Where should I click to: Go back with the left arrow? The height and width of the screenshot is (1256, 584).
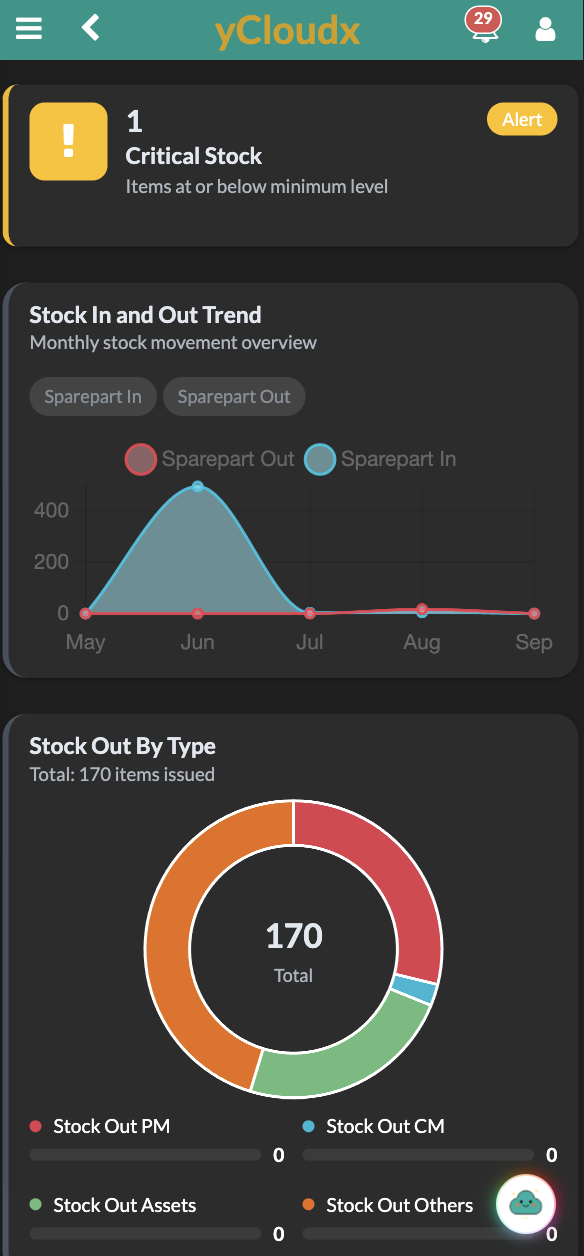(91, 27)
